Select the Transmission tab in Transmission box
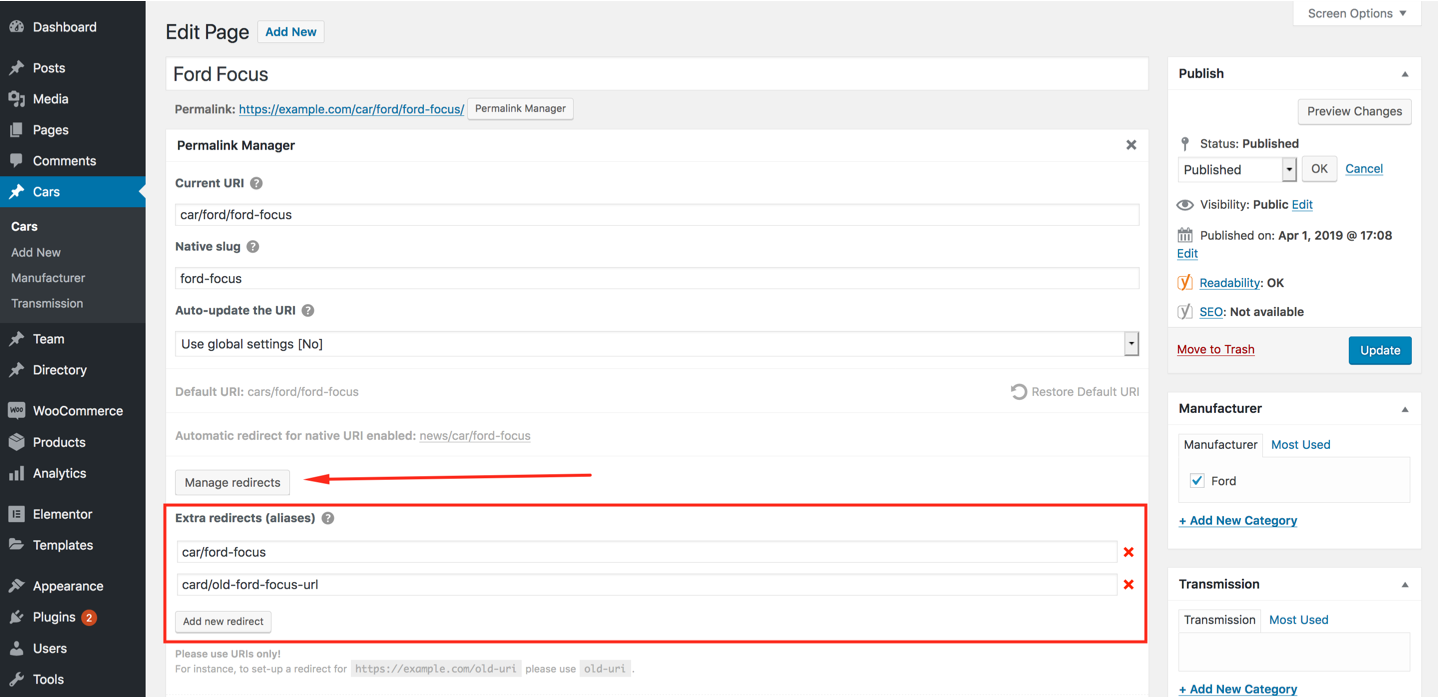1439x697 pixels. 1219,620
